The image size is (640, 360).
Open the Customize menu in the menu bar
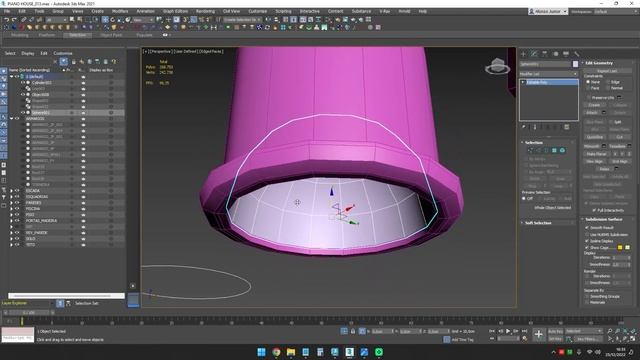[258, 11]
